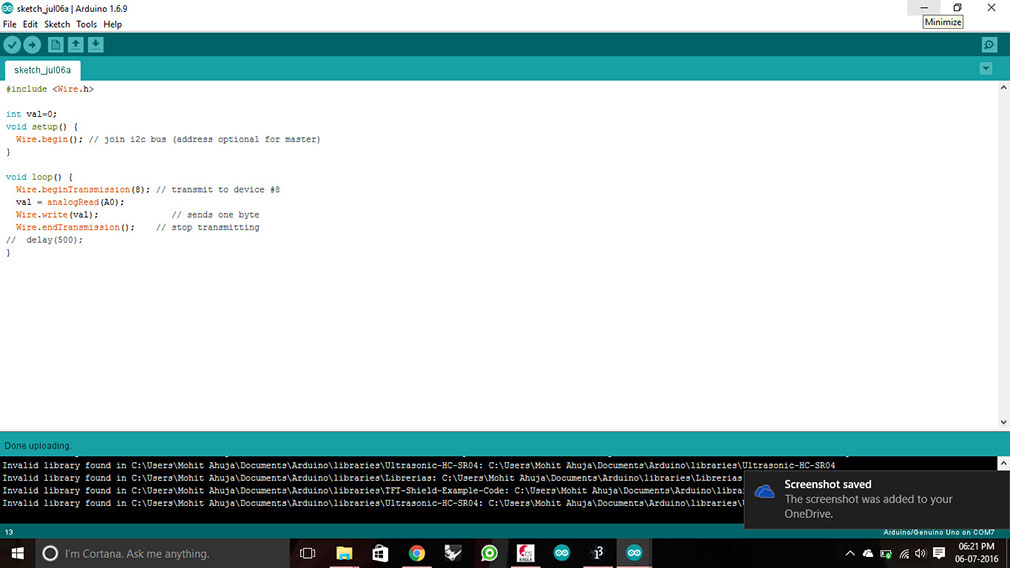Open the Help menu
Image resolution: width=1010 pixels, height=568 pixels.
coord(113,24)
